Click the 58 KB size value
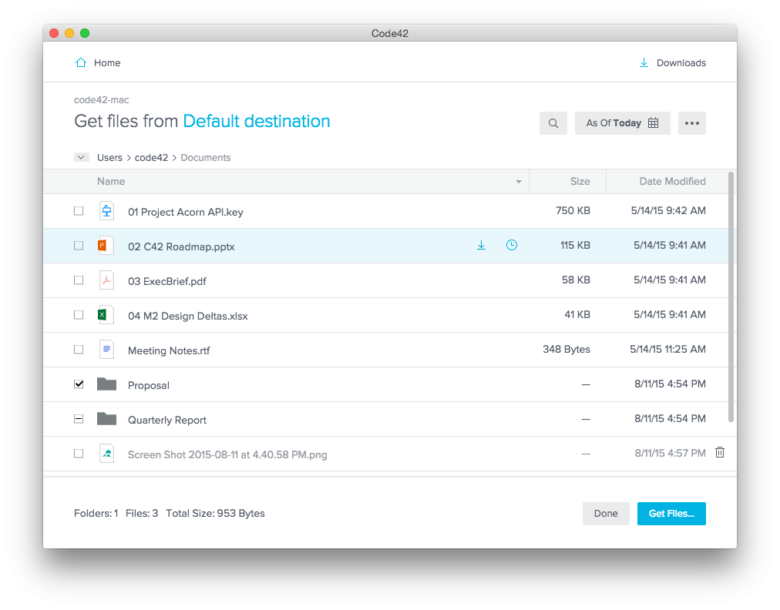780x610 pixels. 576,280
